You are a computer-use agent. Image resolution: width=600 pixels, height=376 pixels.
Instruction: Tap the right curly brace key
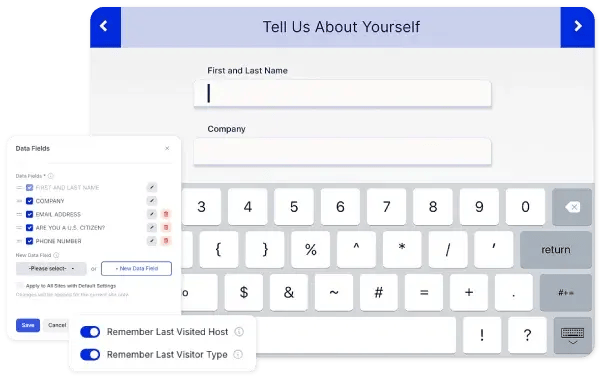[x=265, y=250]
